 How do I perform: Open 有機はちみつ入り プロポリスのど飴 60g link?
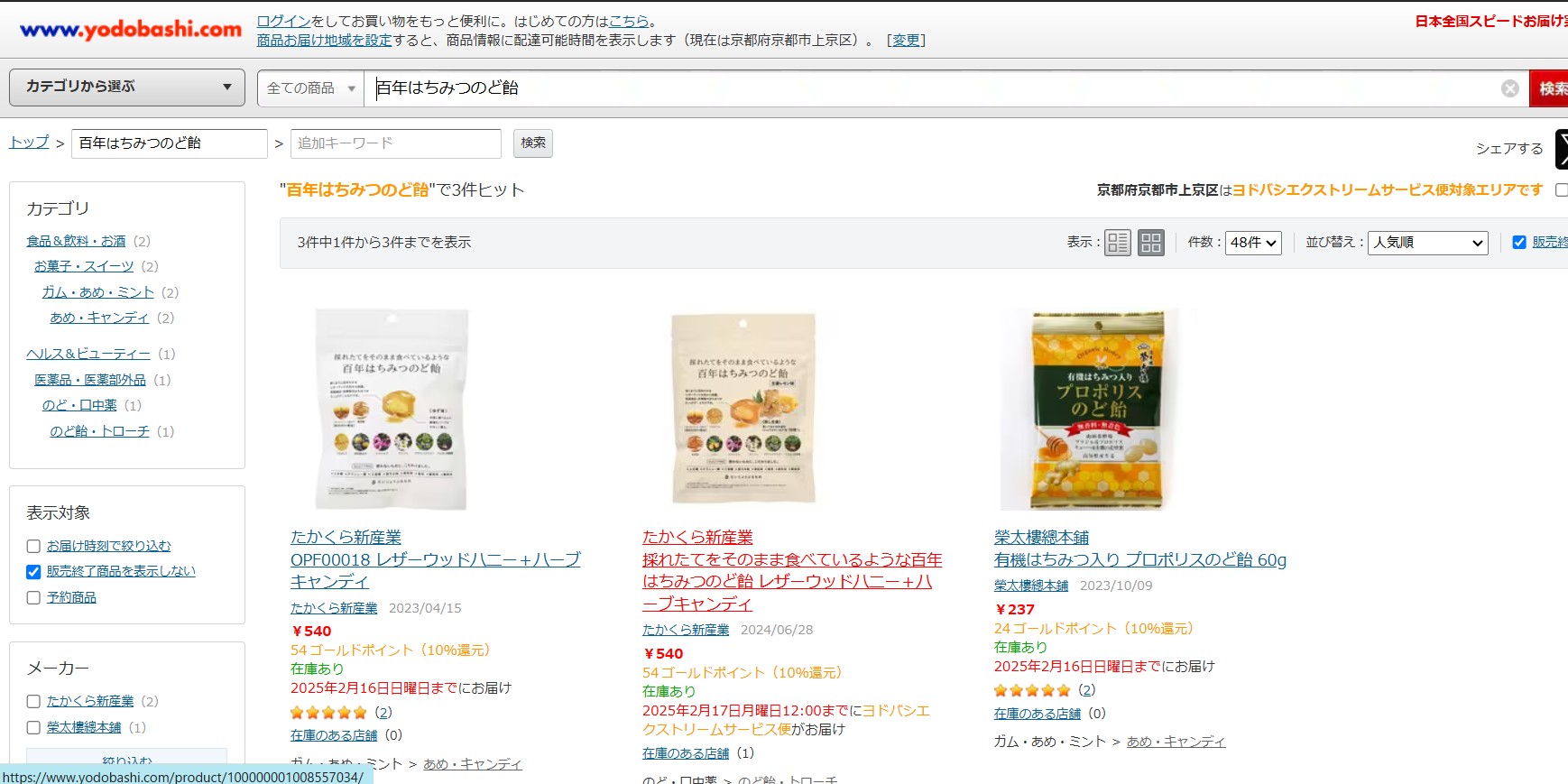coord(1140,559)
